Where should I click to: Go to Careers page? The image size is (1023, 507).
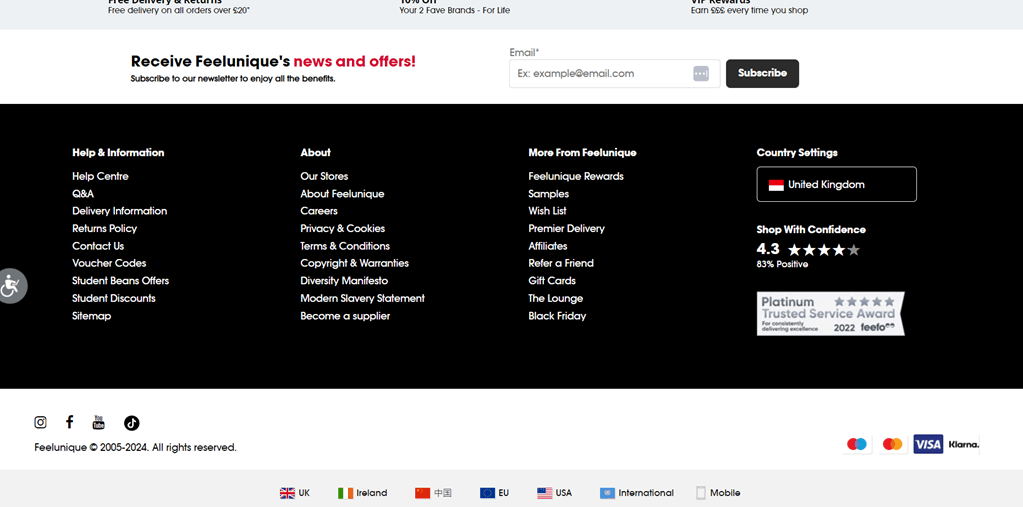pos(319,211)
